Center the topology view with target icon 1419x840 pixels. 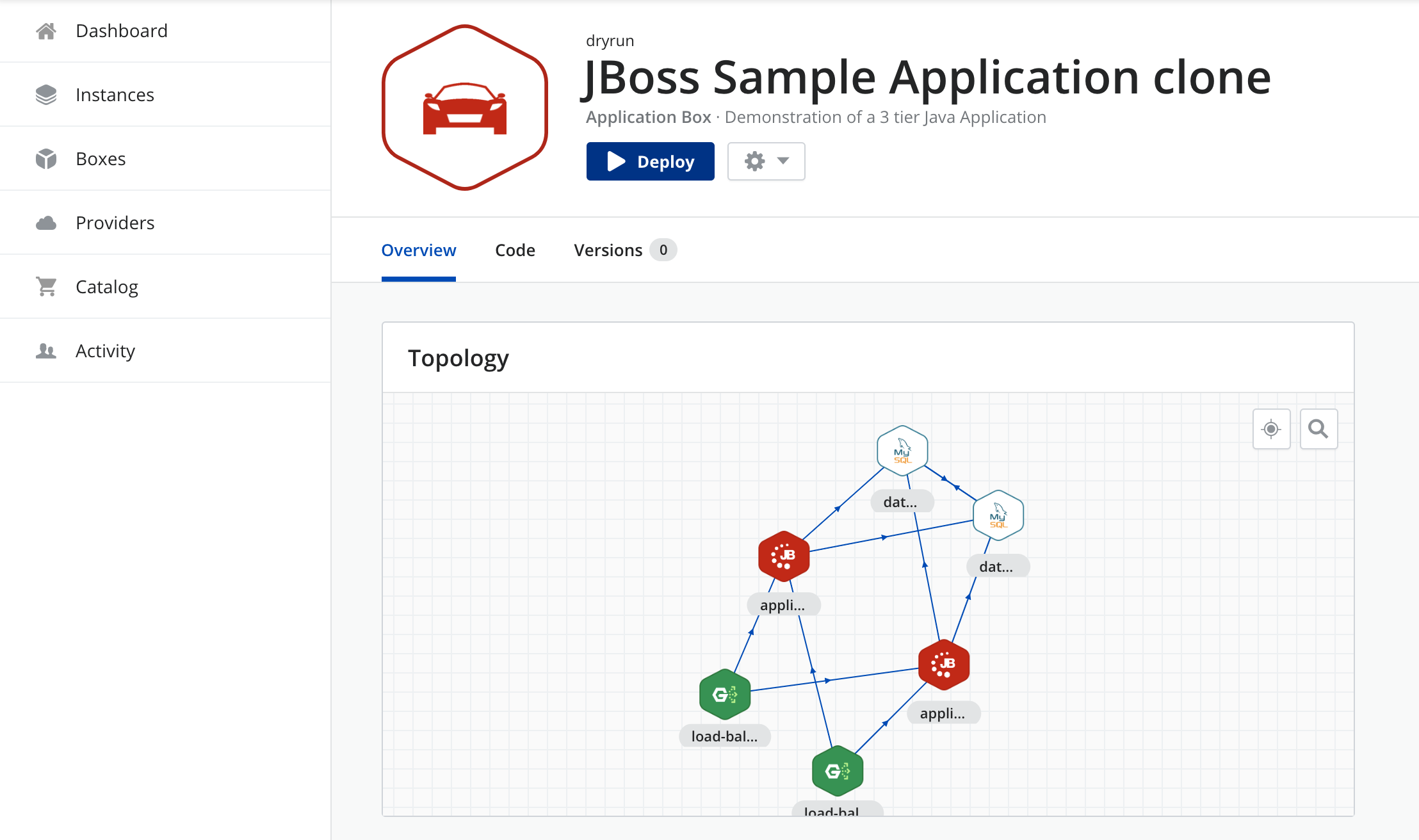[x=1271, y=429]
